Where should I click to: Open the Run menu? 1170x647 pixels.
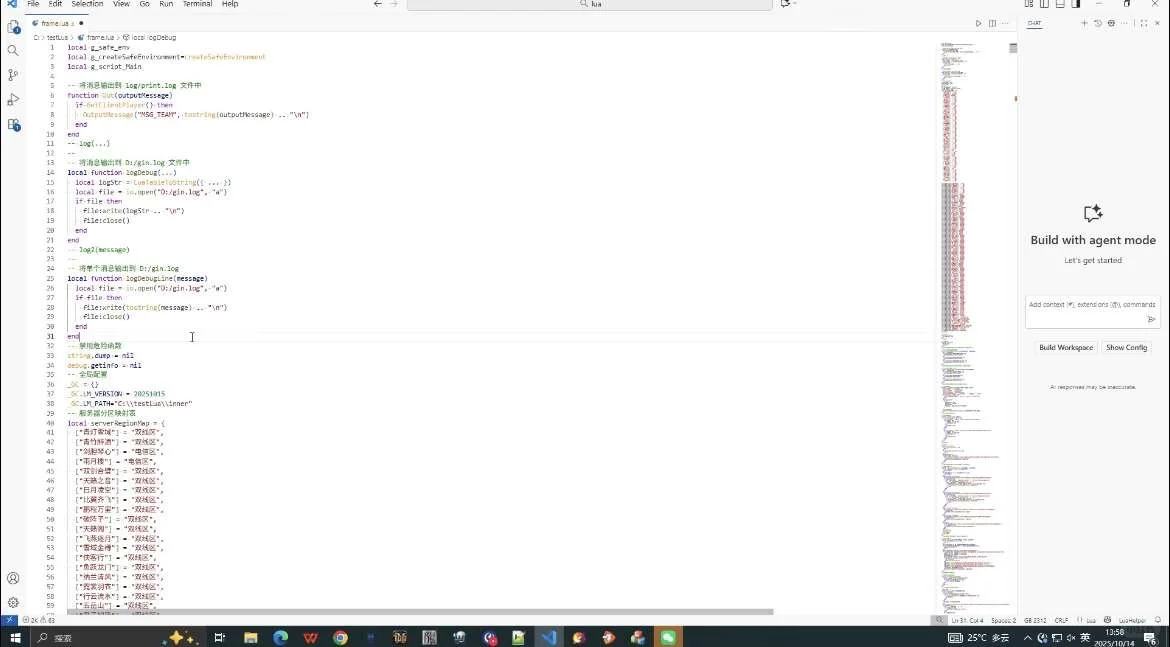tap(166, 4)
